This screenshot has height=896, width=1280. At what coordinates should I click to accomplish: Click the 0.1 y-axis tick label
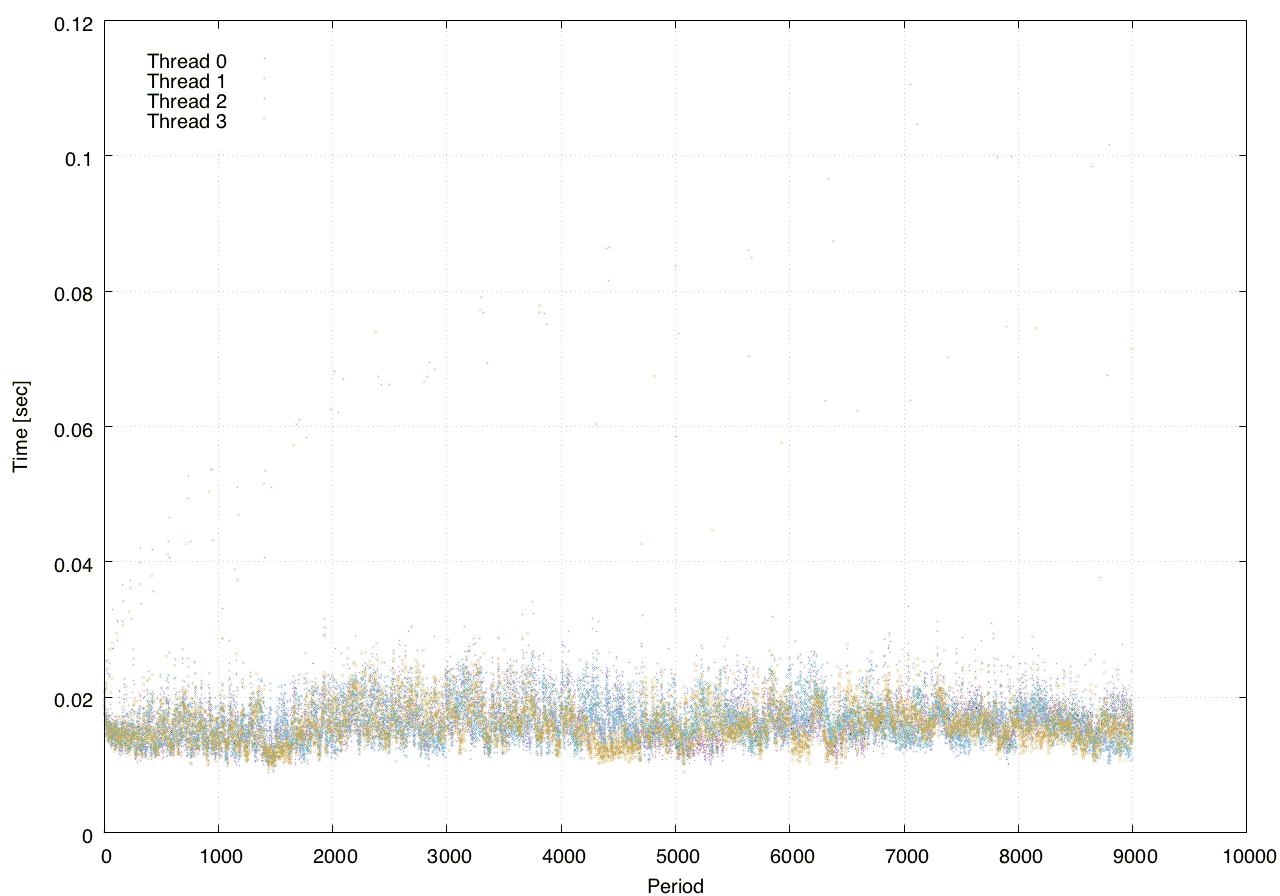point(77,157)
